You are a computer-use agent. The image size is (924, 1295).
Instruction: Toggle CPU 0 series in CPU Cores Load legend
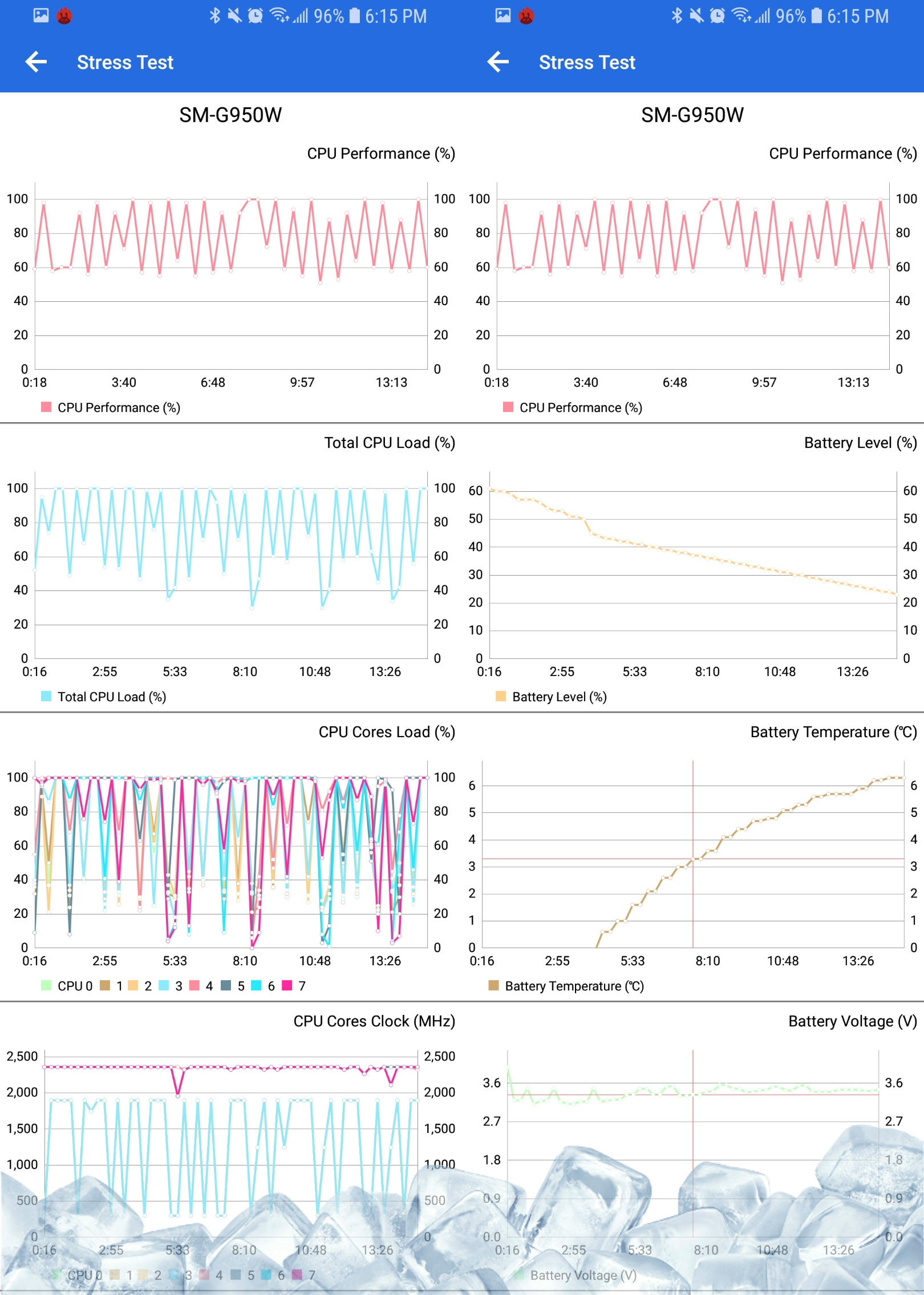click(67, 986)
